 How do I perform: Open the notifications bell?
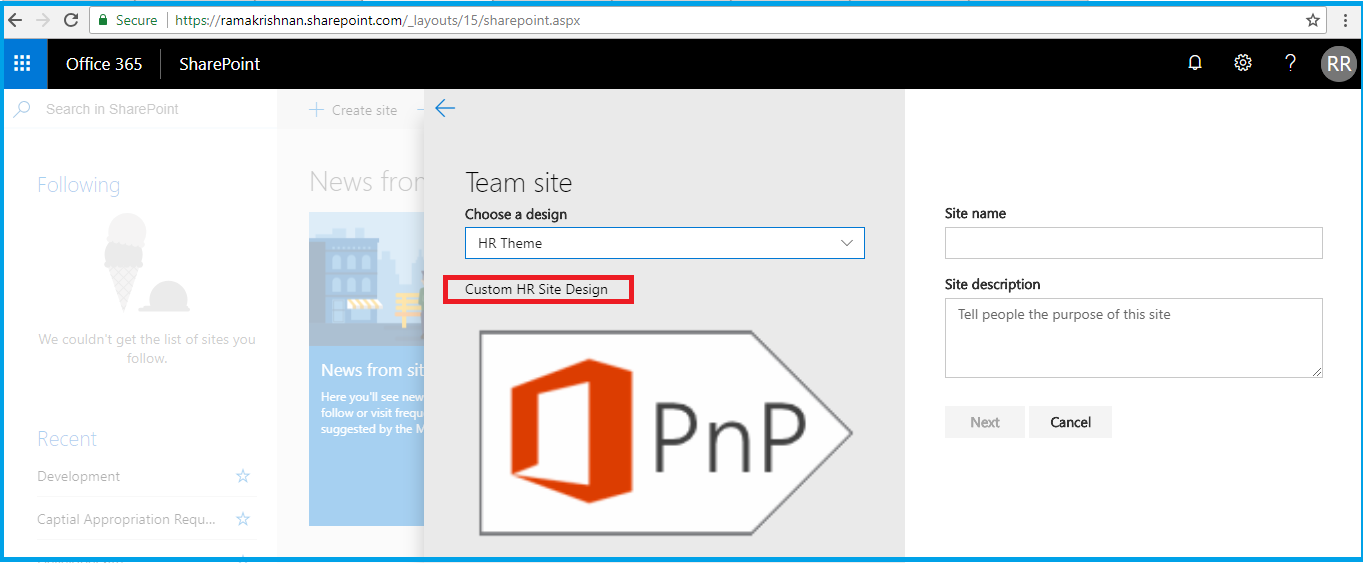[x=1195, y=63]
